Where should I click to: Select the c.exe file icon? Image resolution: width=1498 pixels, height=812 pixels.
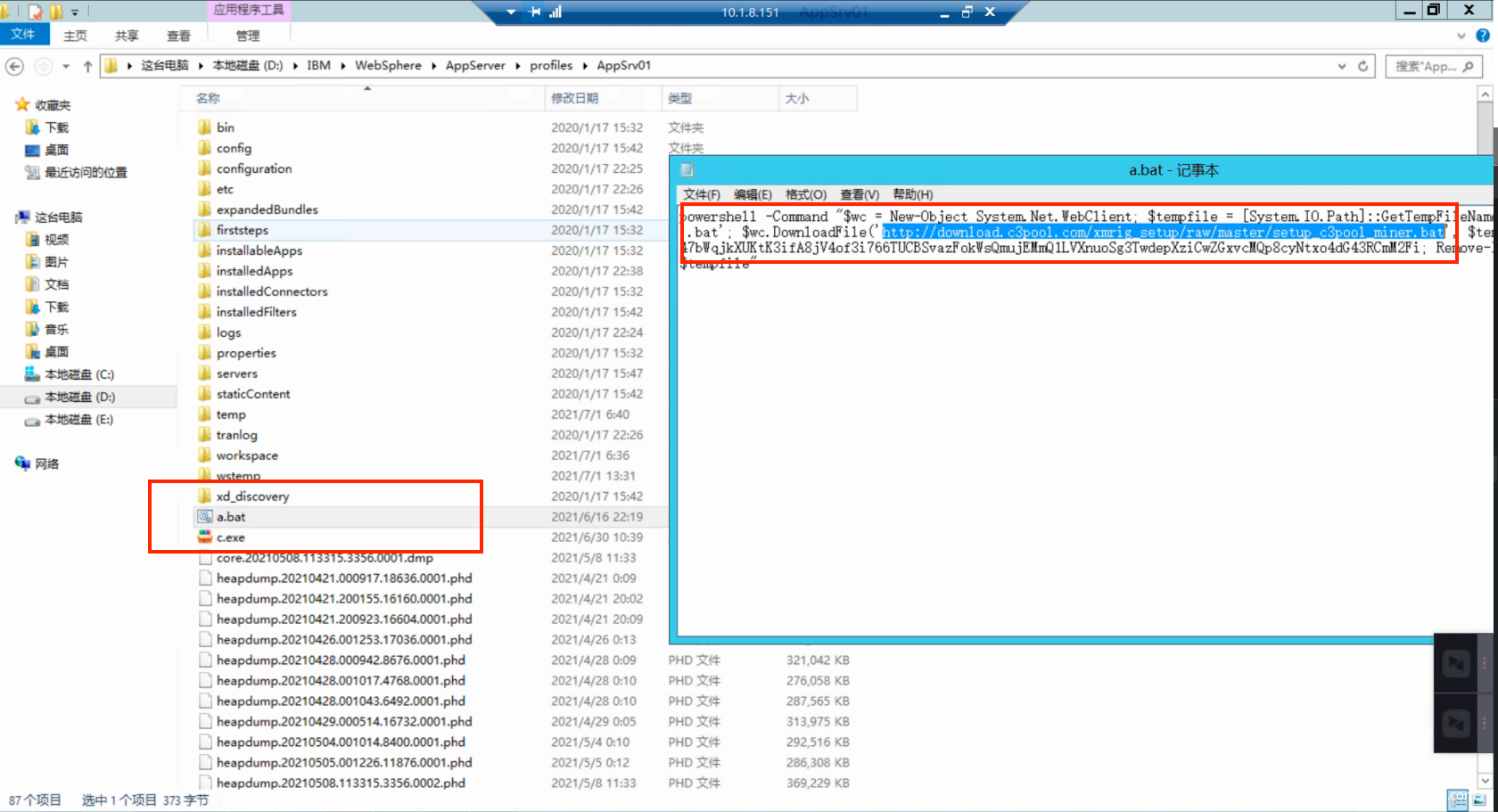[205, 537]
